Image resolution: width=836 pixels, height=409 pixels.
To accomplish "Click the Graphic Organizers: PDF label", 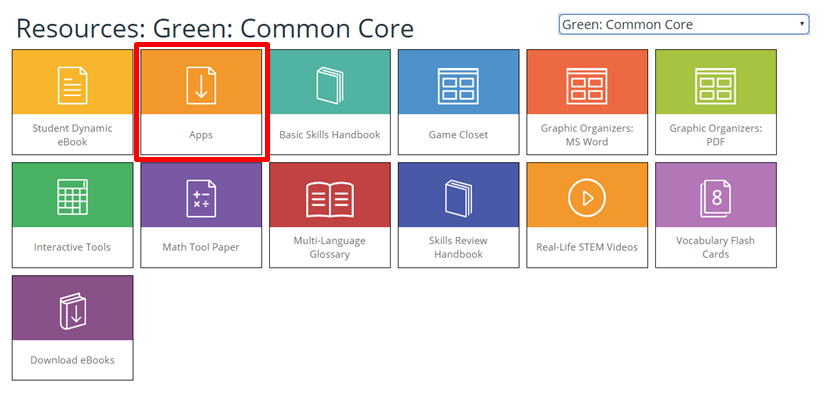I will coord(715,135).
